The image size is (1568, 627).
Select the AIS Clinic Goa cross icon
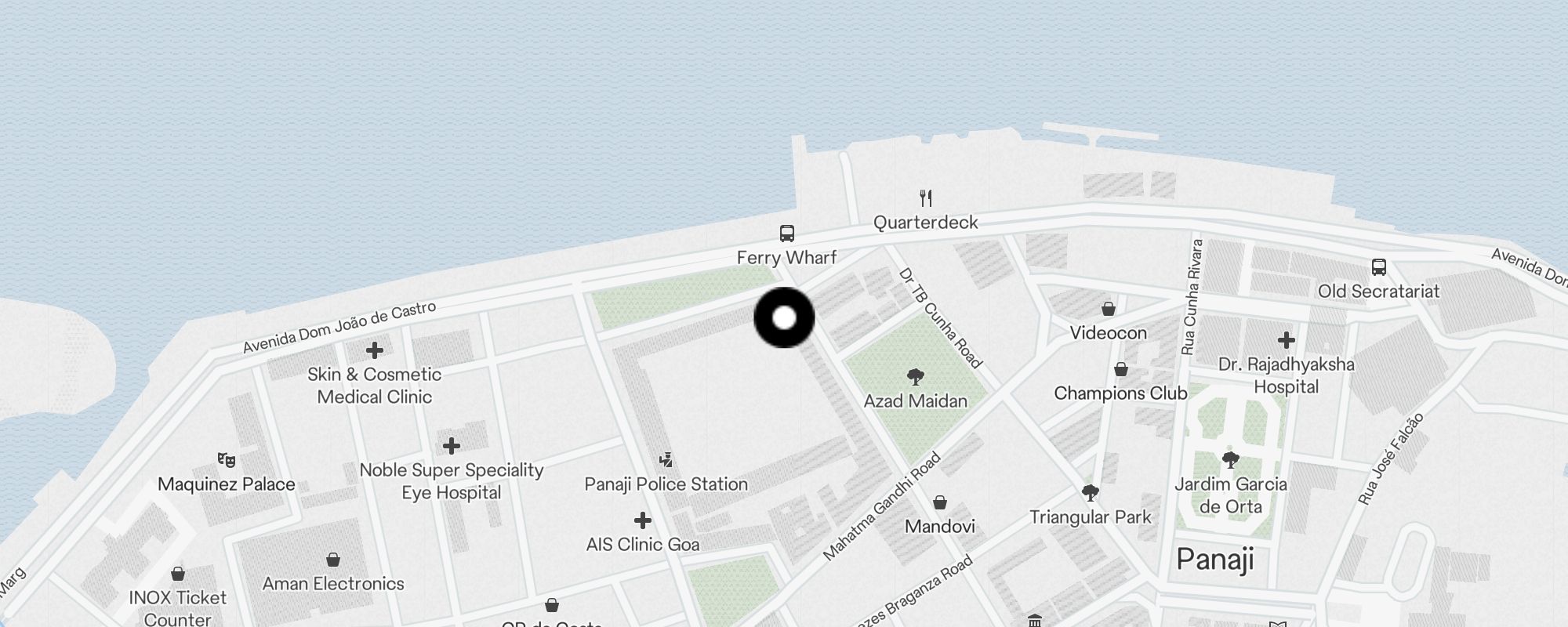tap(642, 520)
